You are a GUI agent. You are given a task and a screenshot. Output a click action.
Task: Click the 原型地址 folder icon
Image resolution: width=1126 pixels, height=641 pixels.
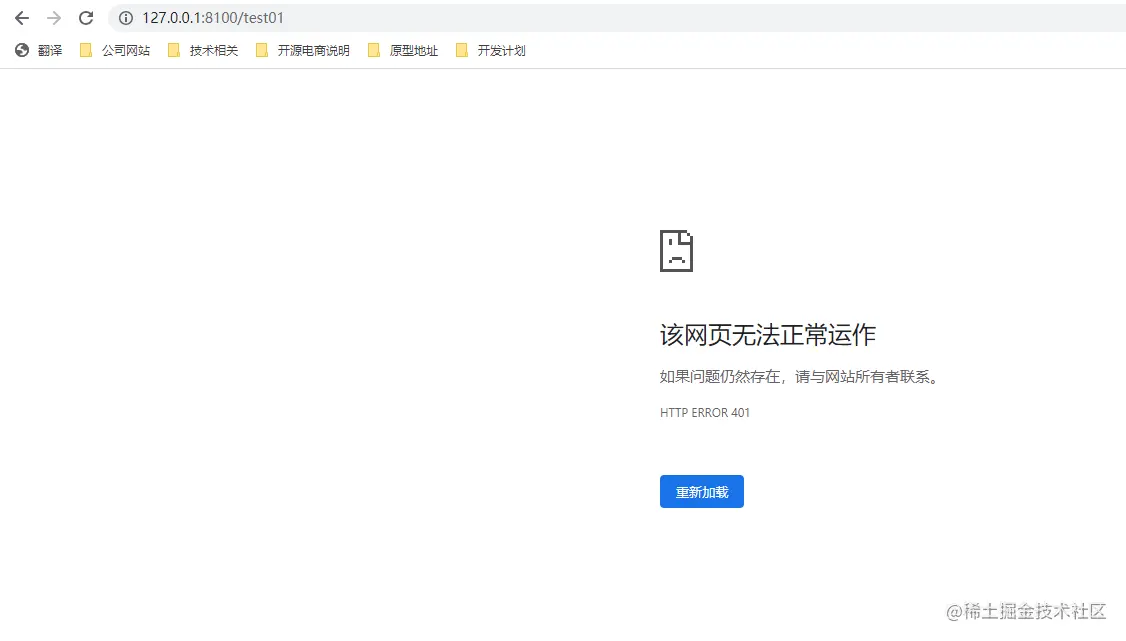(x=374, y=49)
